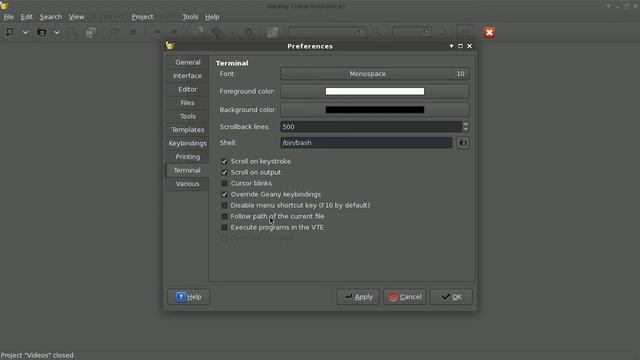This screenshot has width=640, height=360.
Task: Click the roll-up arrow in Preferences title bar
Action: coord(451,46)
